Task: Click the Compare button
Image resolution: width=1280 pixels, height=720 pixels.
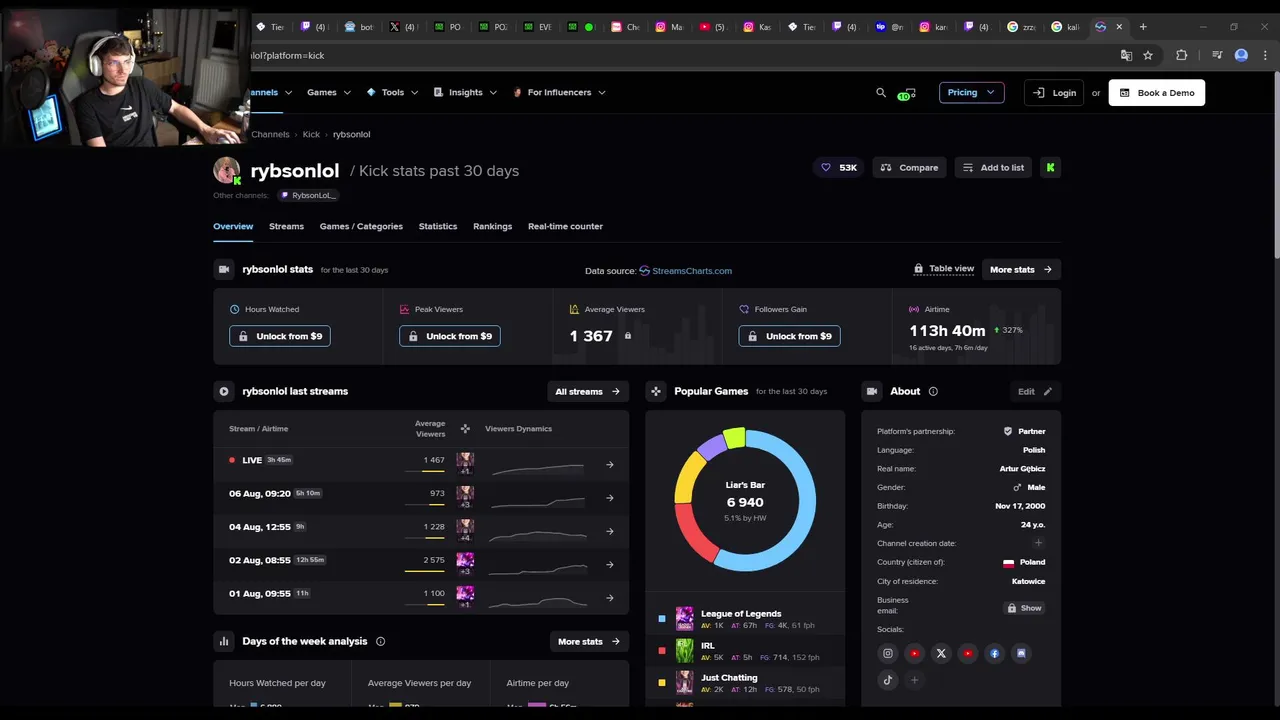Action: pyautogui.click(x=909, y=167)
